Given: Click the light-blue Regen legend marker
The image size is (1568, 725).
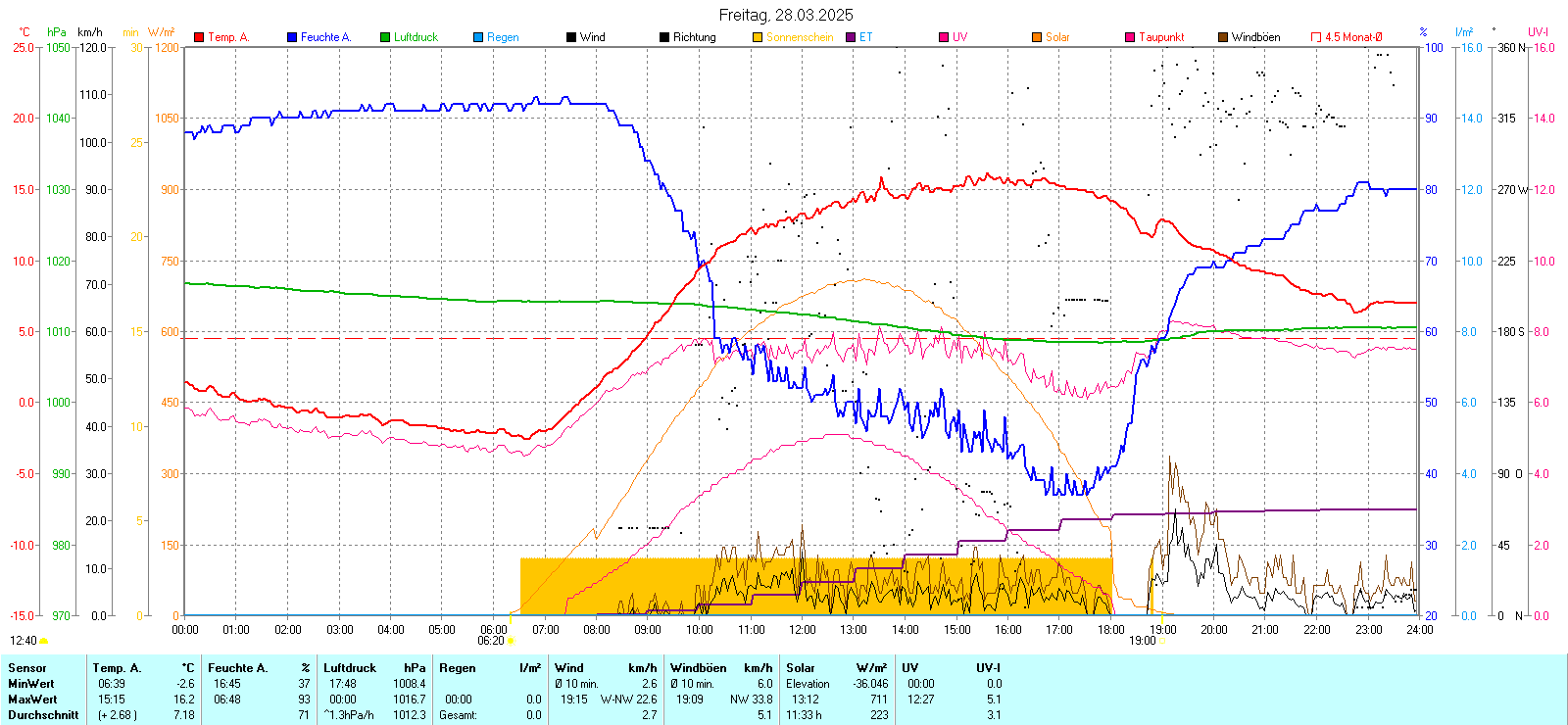Looking at the screenshot, I should coord(478,37).
